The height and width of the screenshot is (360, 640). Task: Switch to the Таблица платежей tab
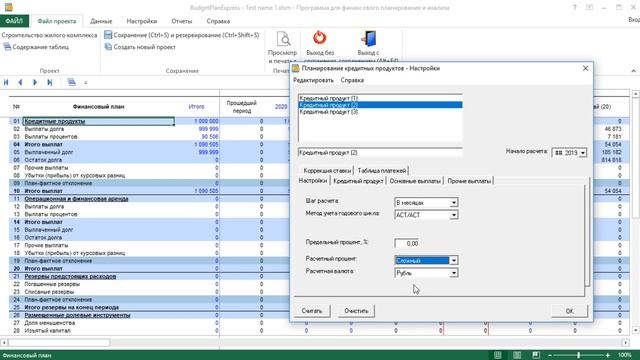pos(382,171)
